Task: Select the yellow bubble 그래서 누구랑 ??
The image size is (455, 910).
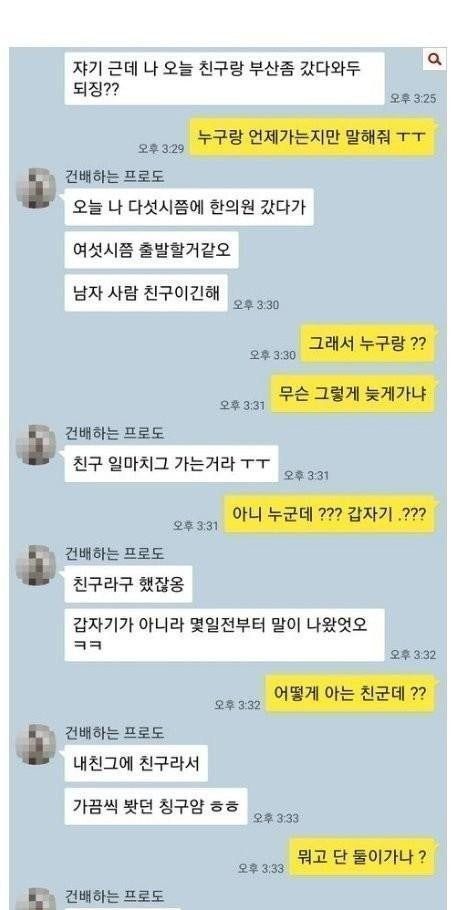Action: [367, 343]
